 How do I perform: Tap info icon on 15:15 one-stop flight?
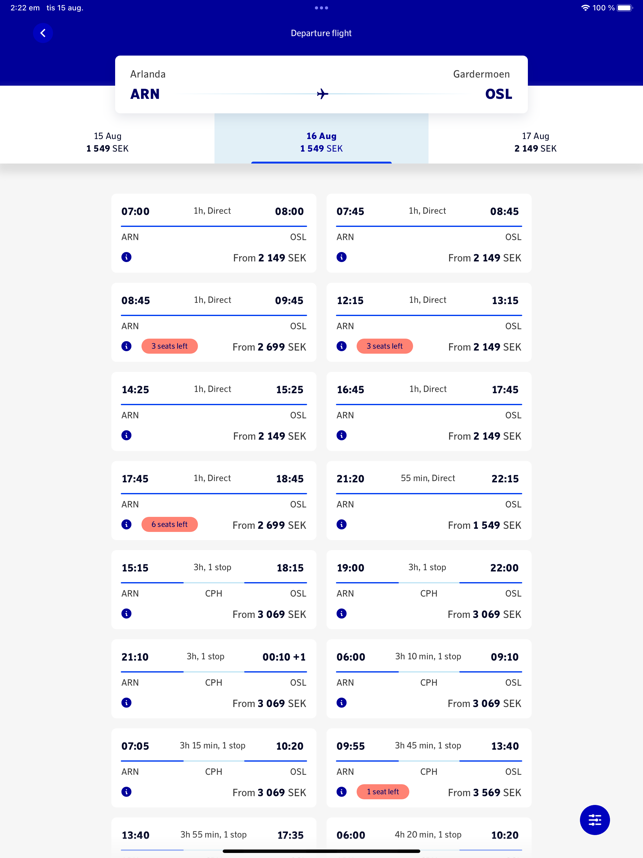coord(126,613)
